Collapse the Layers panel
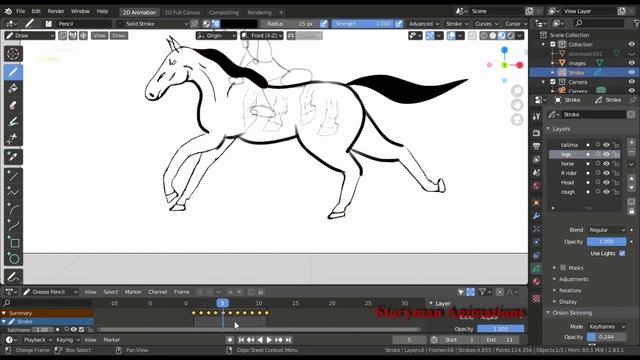The width and height of the screenshot is (640, 360). [x=561, y=129]
